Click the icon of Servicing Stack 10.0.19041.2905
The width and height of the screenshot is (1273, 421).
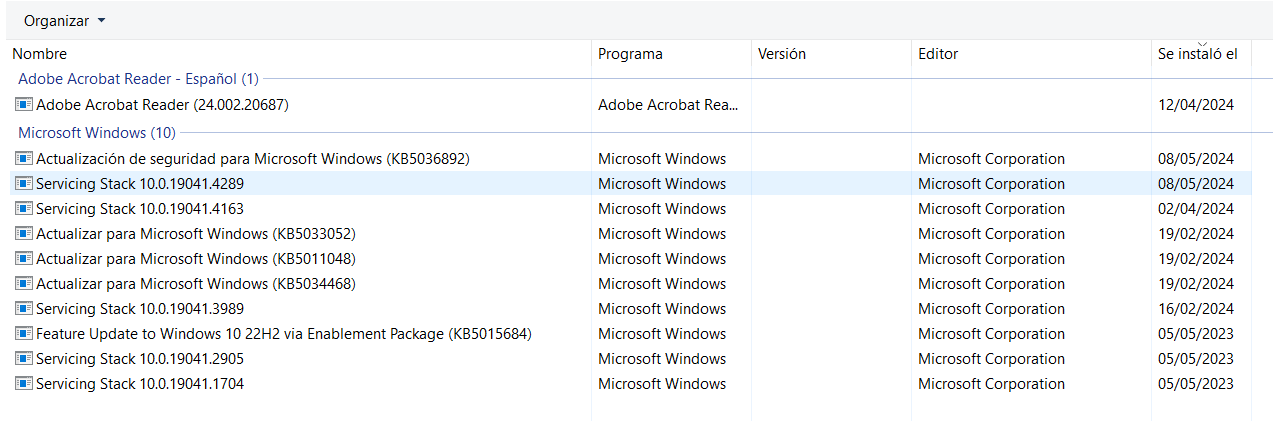coord(24,359)
